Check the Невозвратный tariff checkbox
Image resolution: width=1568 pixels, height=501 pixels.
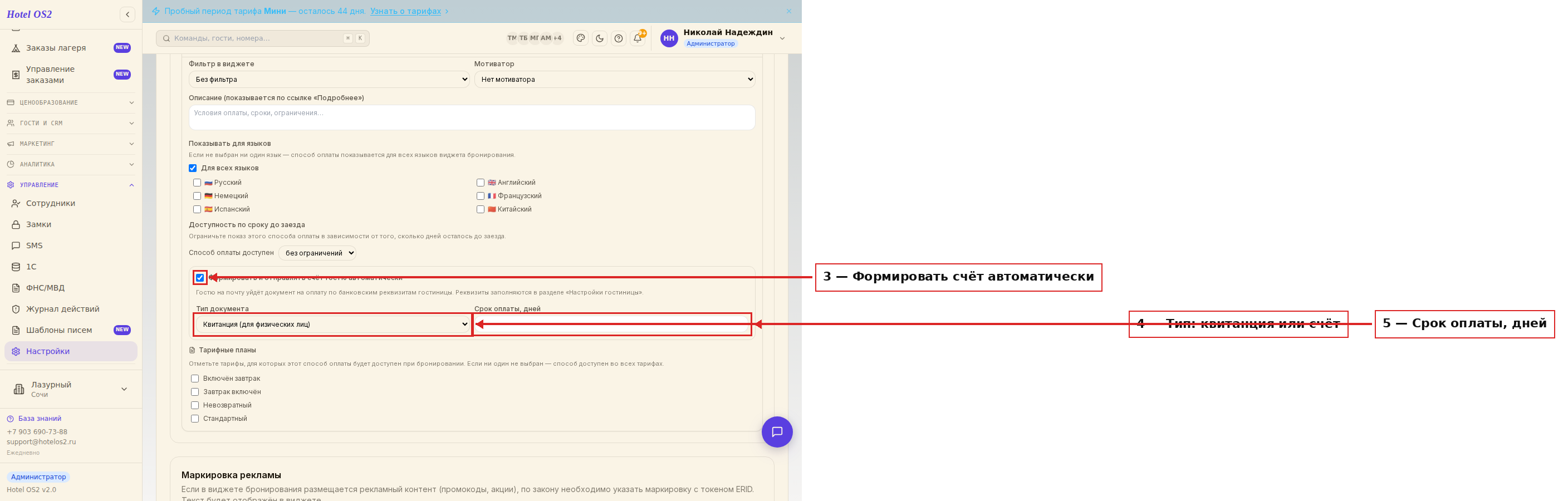point(195,405)
